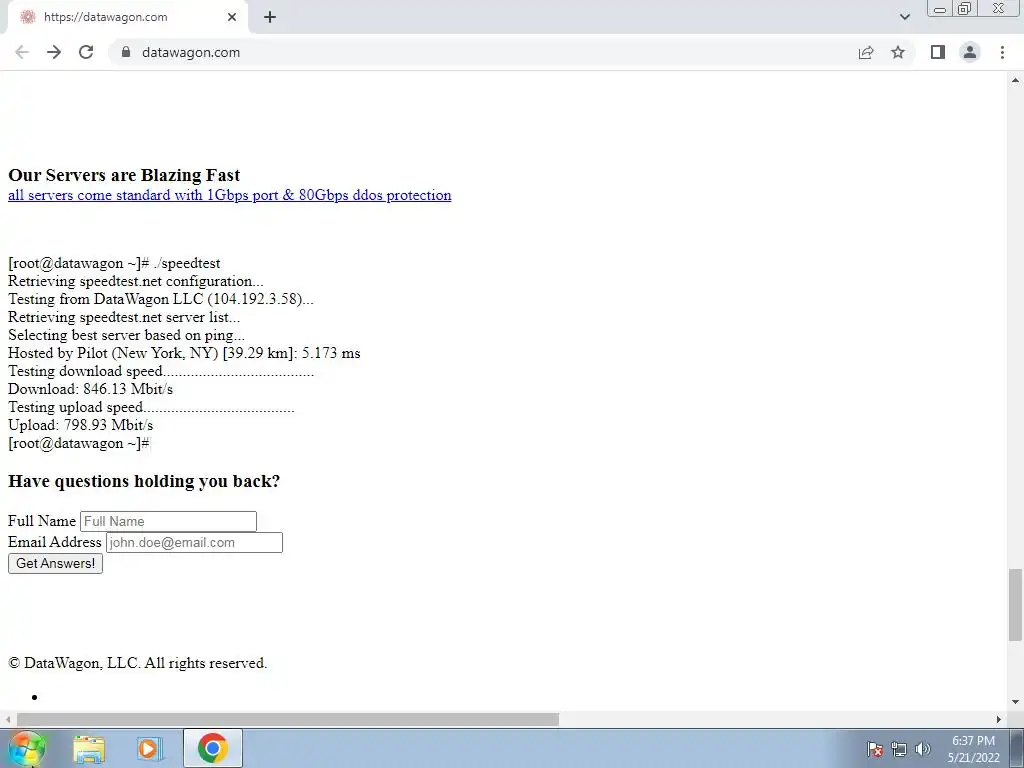
Task: Launch Windows Media Player from the taskbar
Action: pos(150,749)
